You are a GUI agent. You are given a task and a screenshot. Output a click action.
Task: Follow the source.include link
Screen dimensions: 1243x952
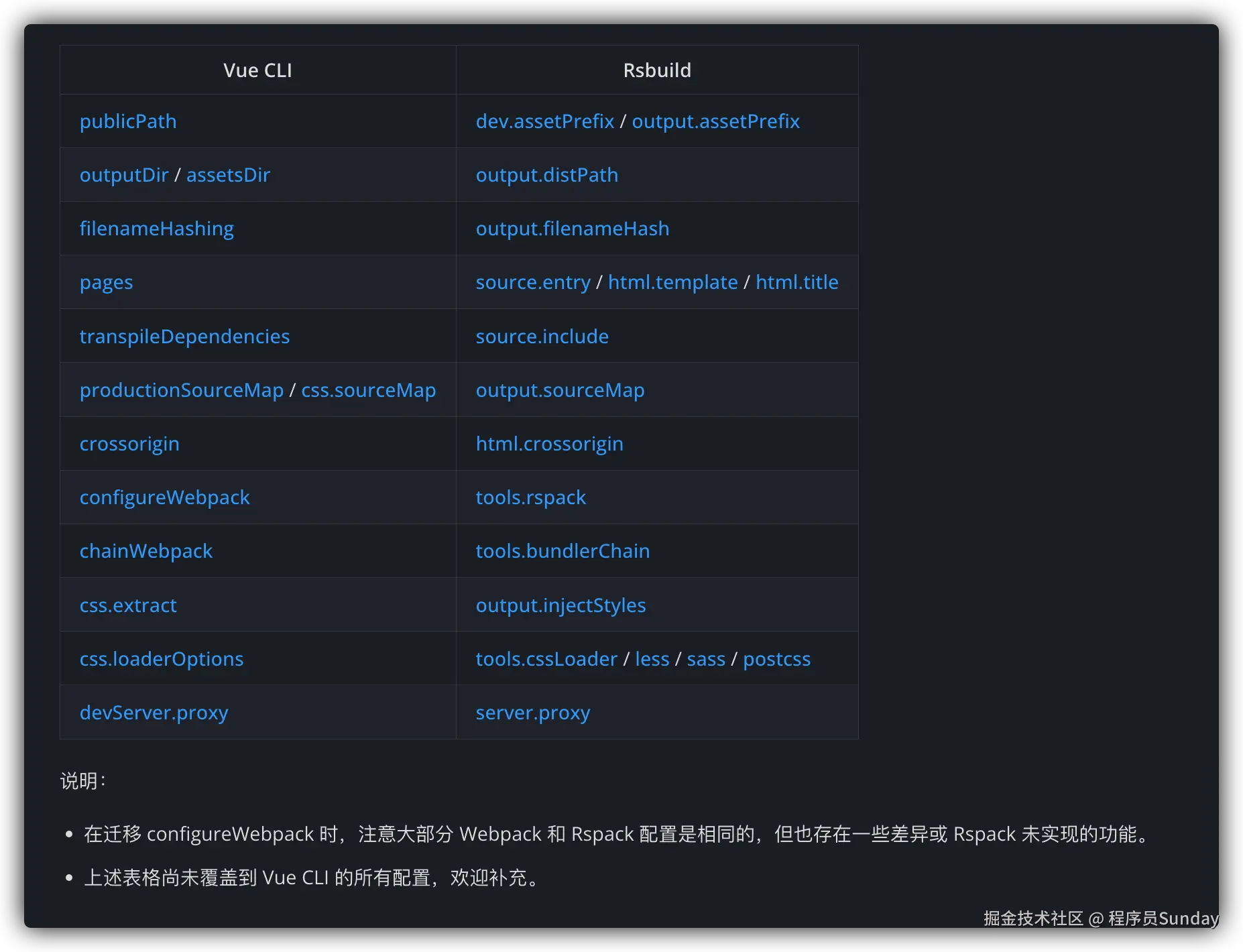(x=542, y=336)
